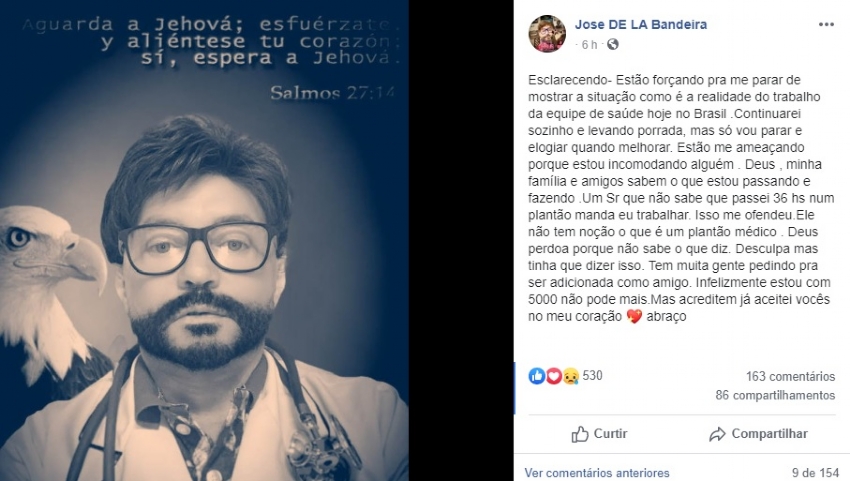850x481 pixels.
Task: Click the Salmos 27:14 caption on the photo
Action: 332,93
